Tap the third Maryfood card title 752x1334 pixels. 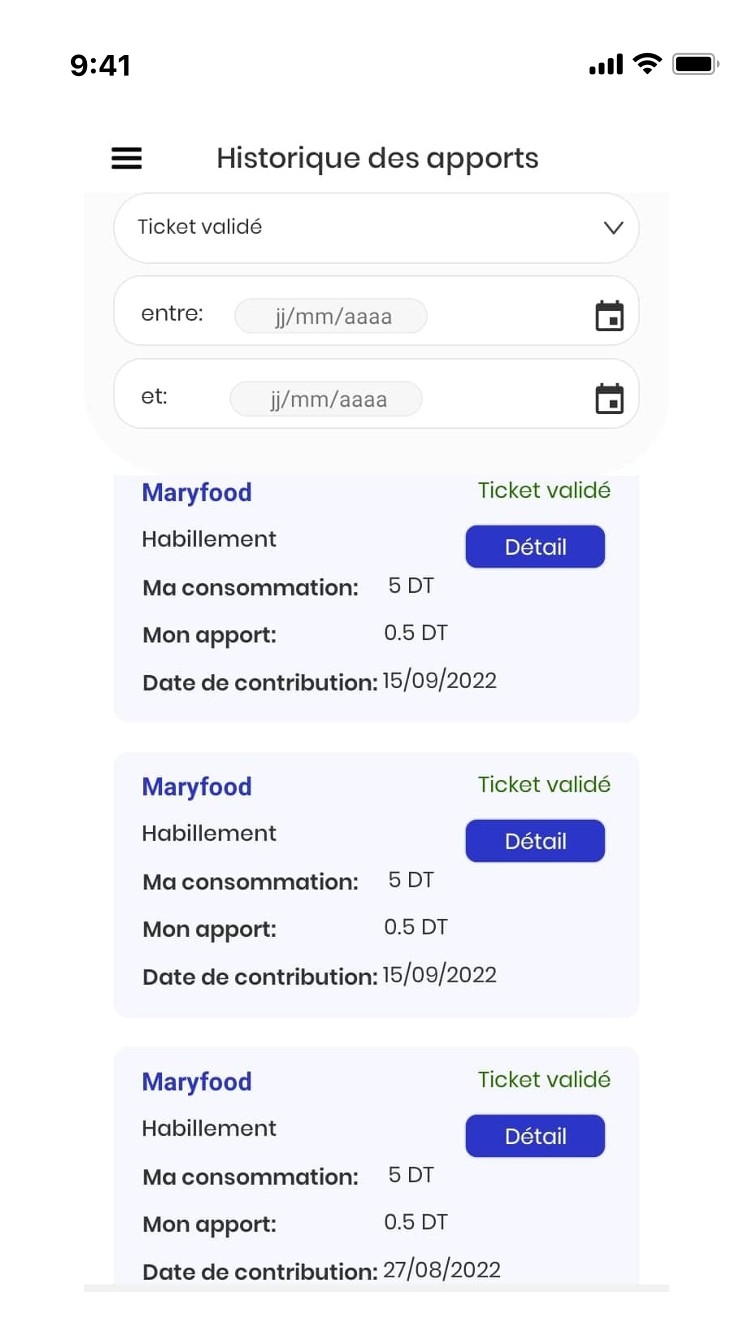tap(197, 1082)
